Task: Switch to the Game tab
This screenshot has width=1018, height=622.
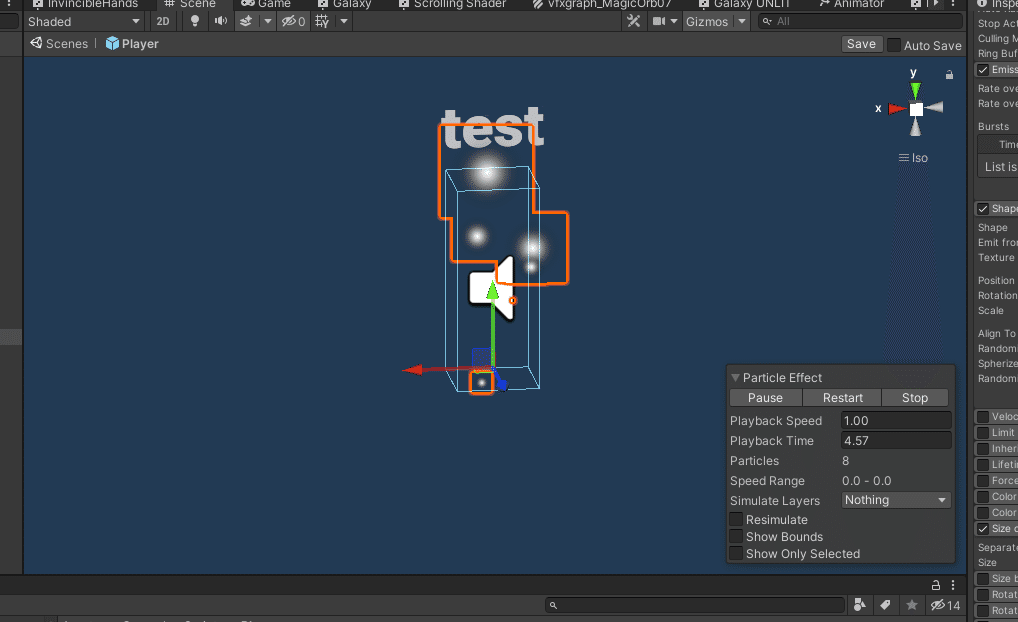Action: tap(266, 5)
